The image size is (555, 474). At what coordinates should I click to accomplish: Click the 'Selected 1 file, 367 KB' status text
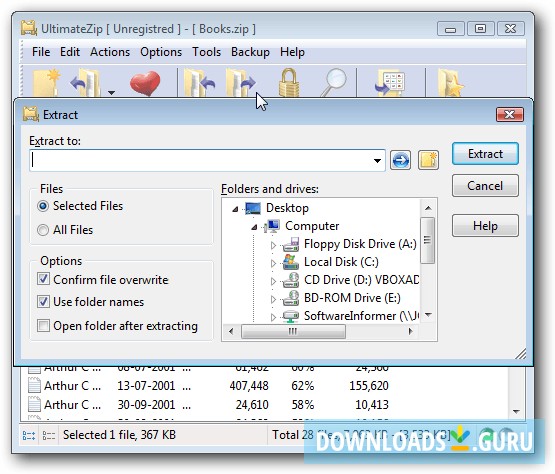[119, 435]
